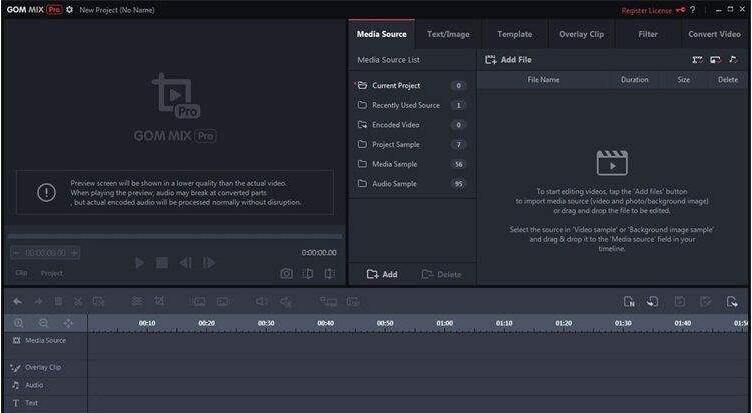Click the Add File button

pos(508,59)
